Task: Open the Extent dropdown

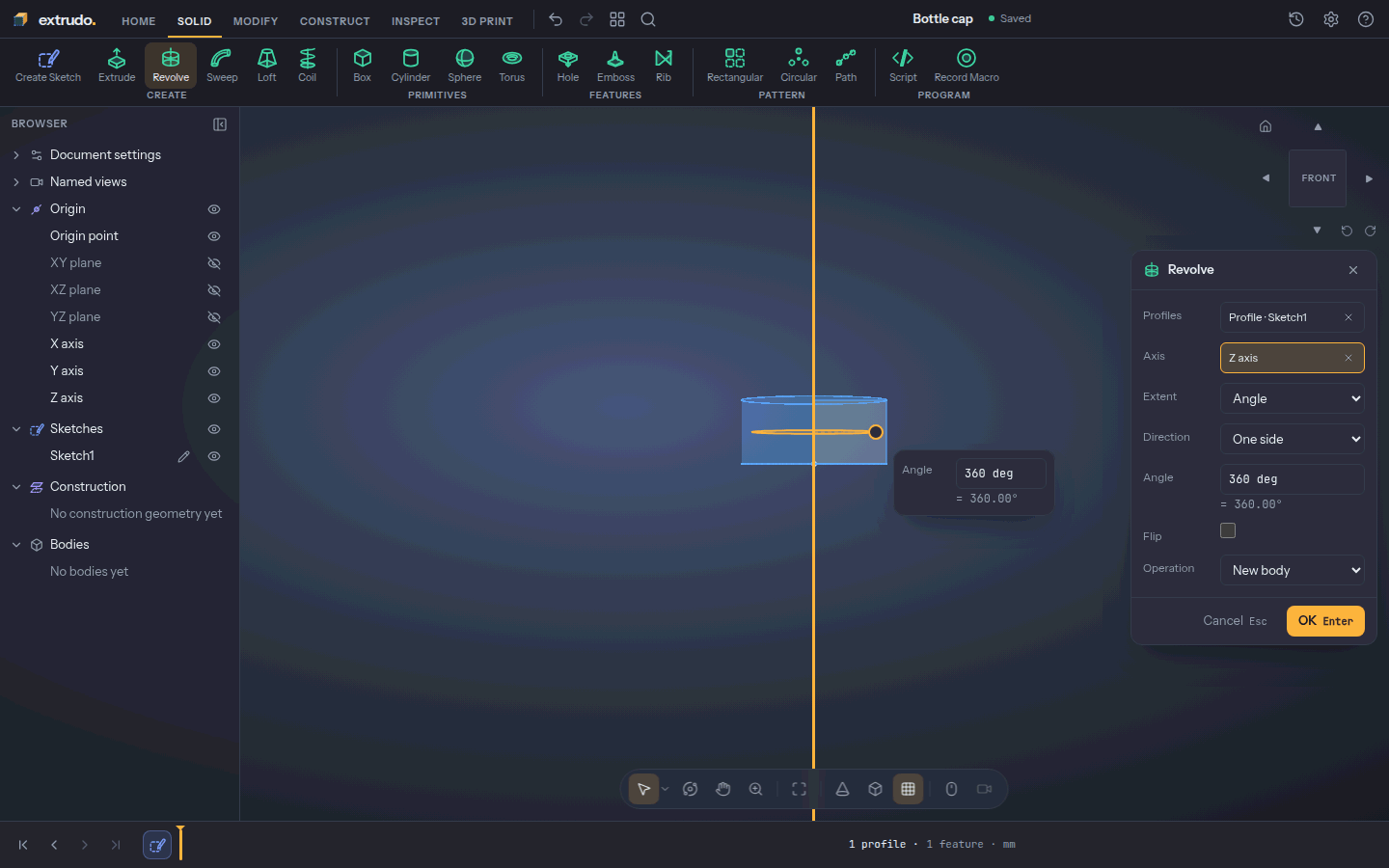Action: point(1293,398)
